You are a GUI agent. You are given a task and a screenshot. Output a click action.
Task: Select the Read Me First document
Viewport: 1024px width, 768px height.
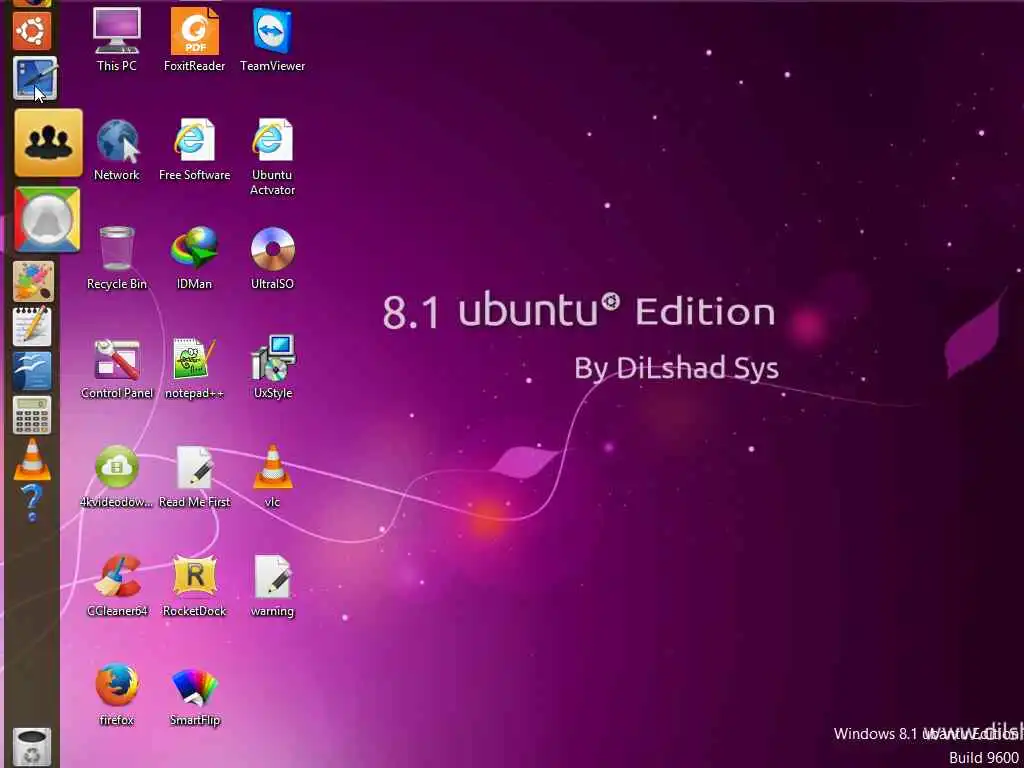point(195,477)
